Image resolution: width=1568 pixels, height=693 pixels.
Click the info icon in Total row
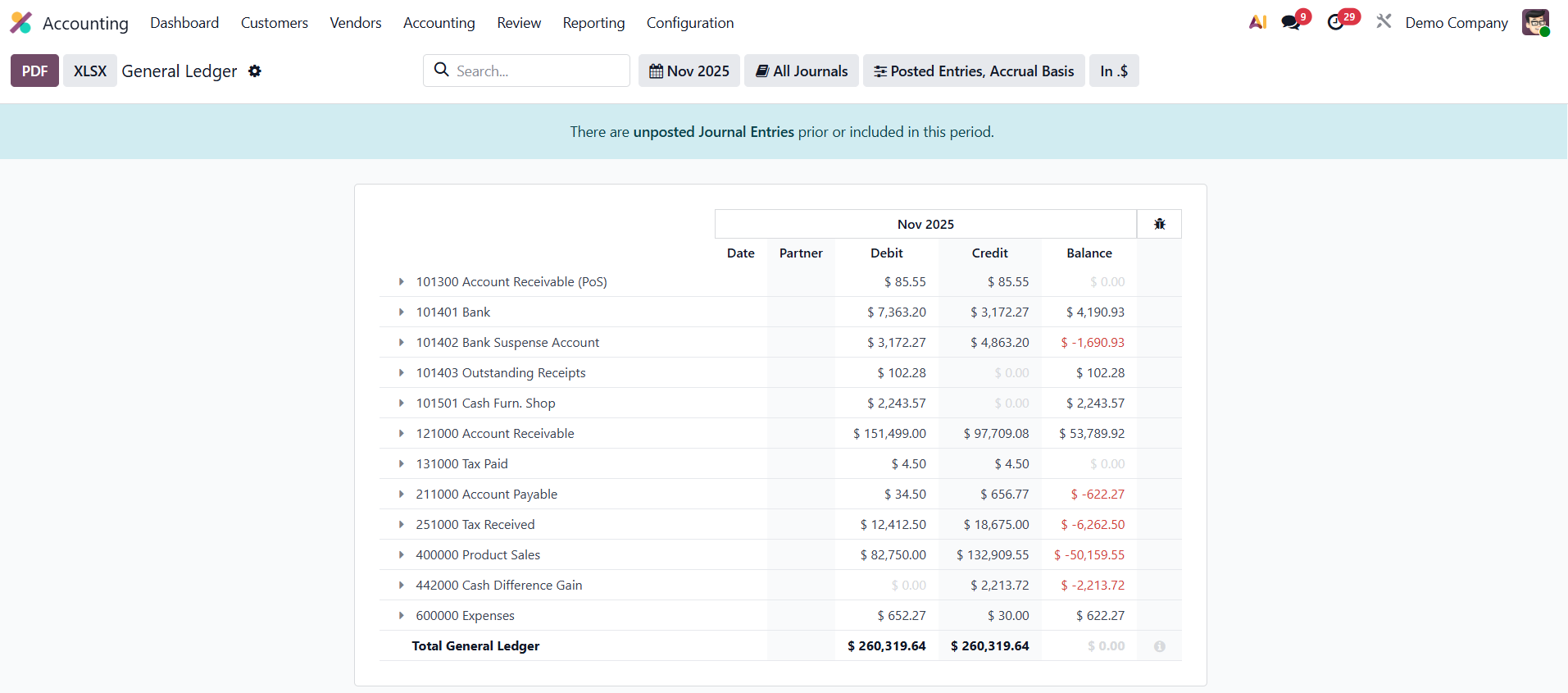click(x=1159, y=646)
